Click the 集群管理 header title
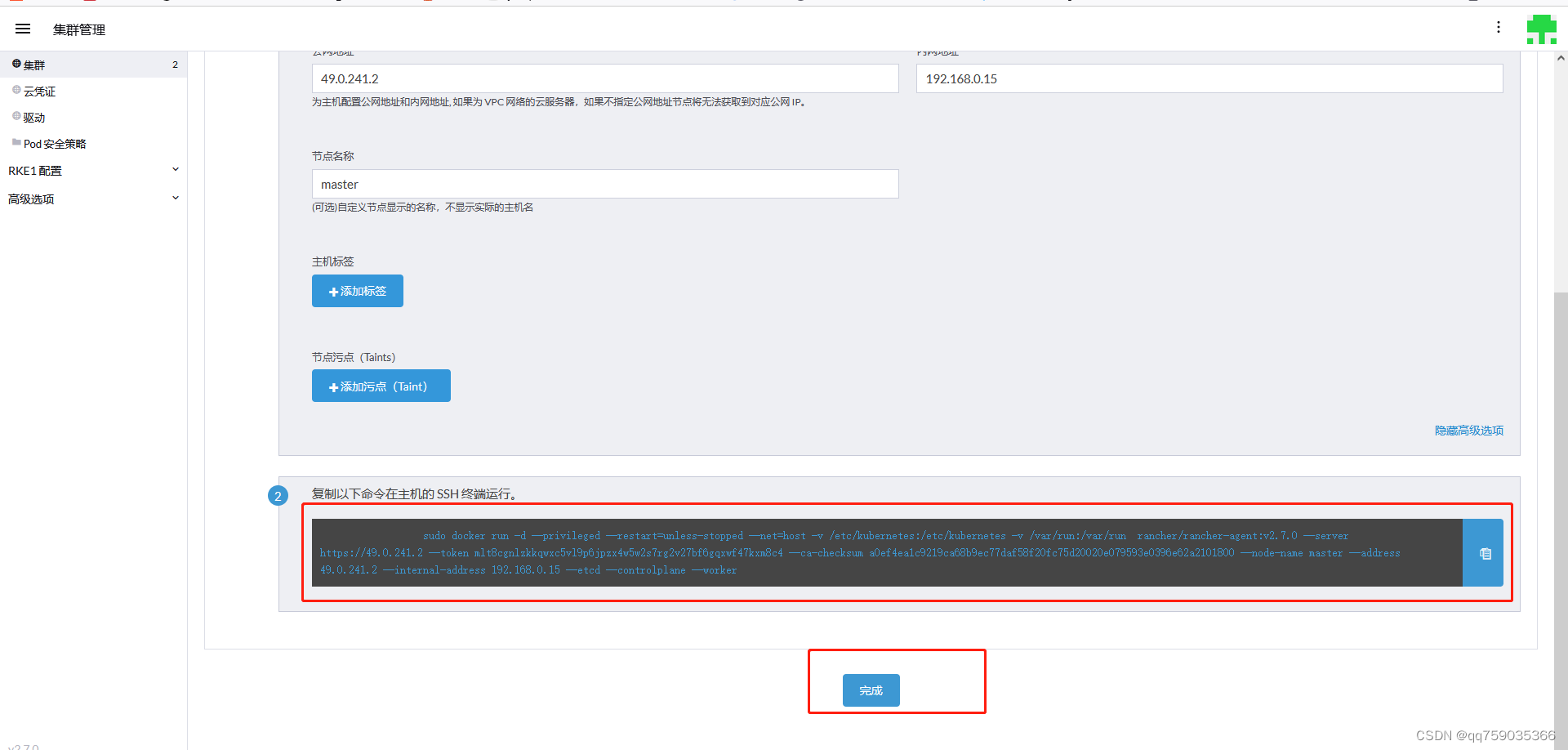 tap(79, 29)
